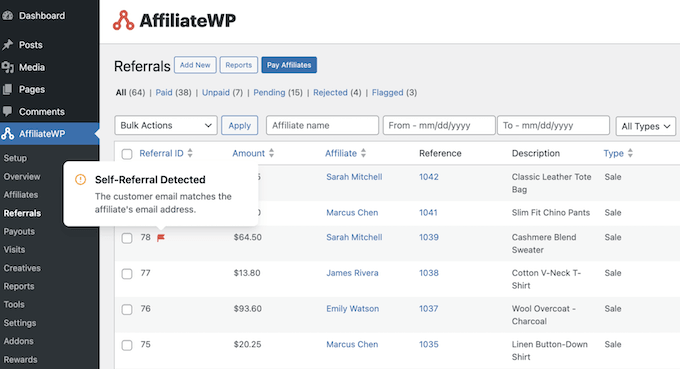The image size is (680, 369).
Task: Open Dashboard in the sidebar
Action: point(42,16)
